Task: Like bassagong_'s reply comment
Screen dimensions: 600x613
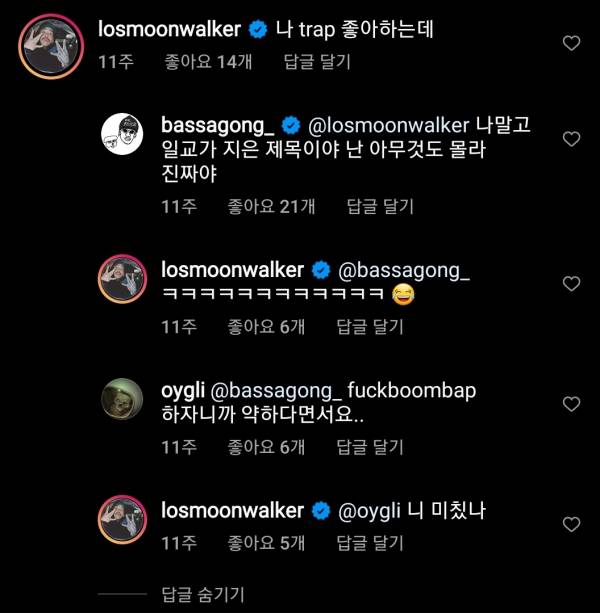Action: click(x=571, y=139)
